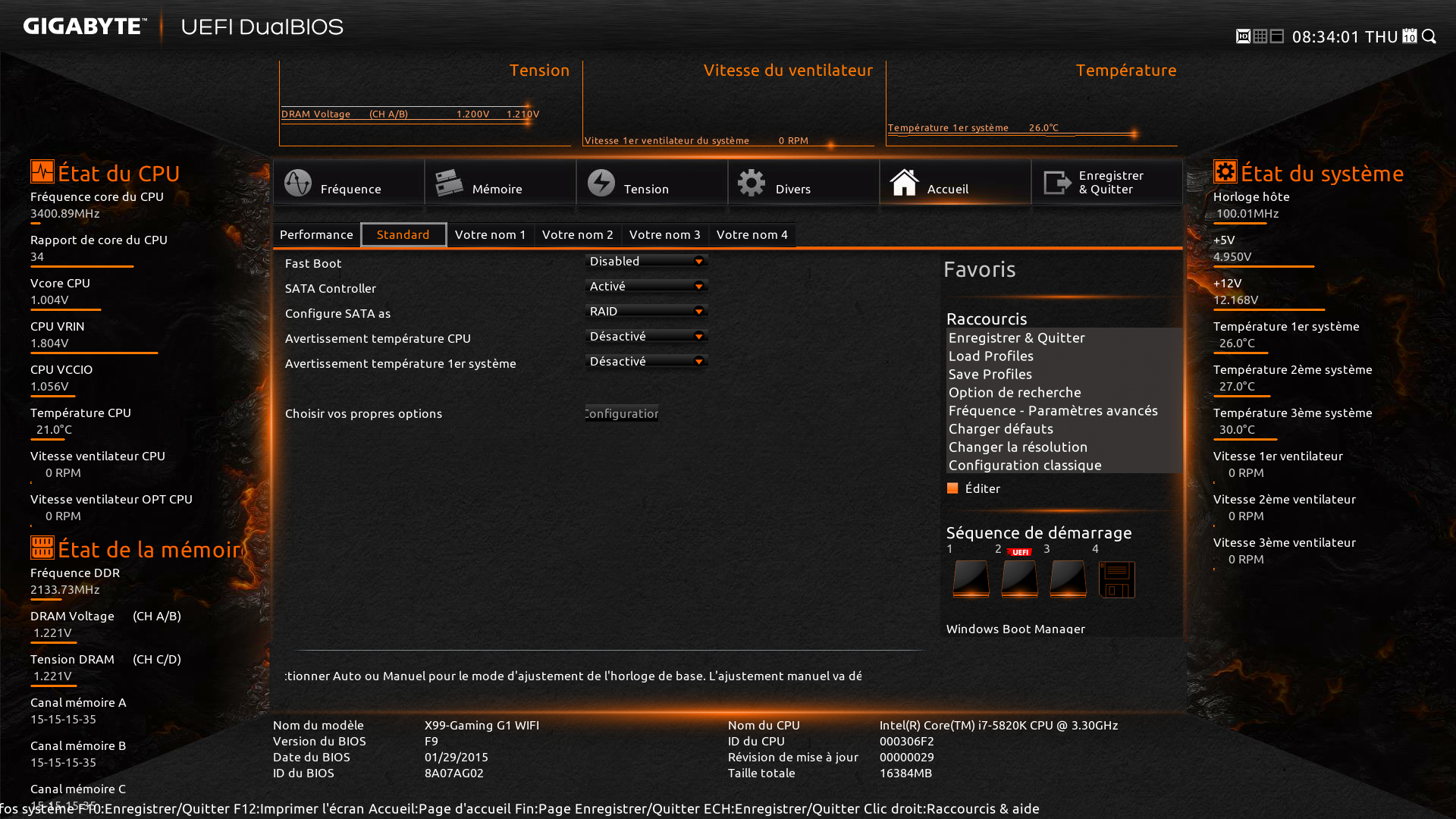This screenshot has height=819, width=1456.
Task: Click the Charger défauts shortcut
Action: [1000, 428]
